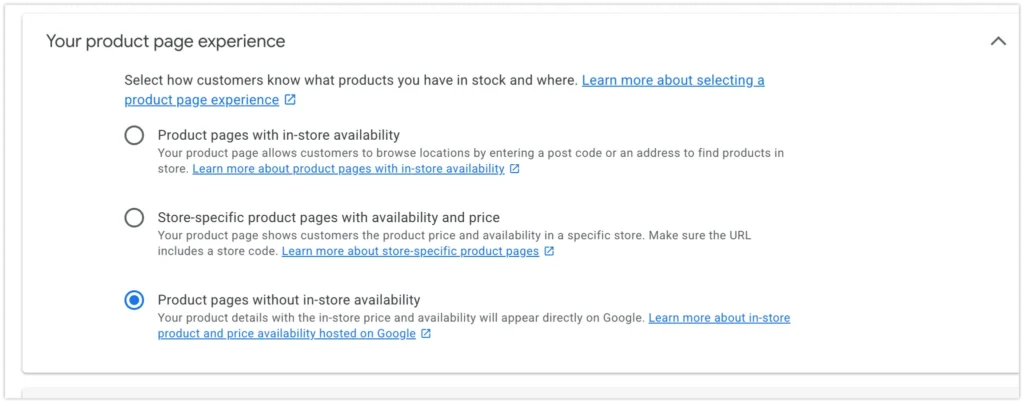Click description 'Your product details with the in-store price'
Screen dimensions: 1024x403
tap(402, 318)
